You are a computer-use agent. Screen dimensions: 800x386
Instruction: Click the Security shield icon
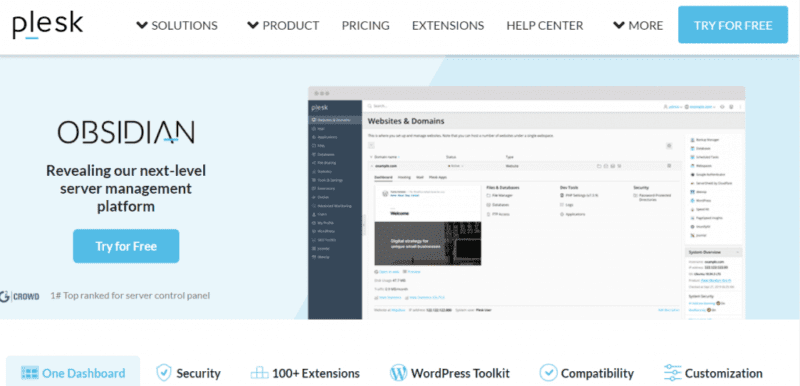coord(163,373)
